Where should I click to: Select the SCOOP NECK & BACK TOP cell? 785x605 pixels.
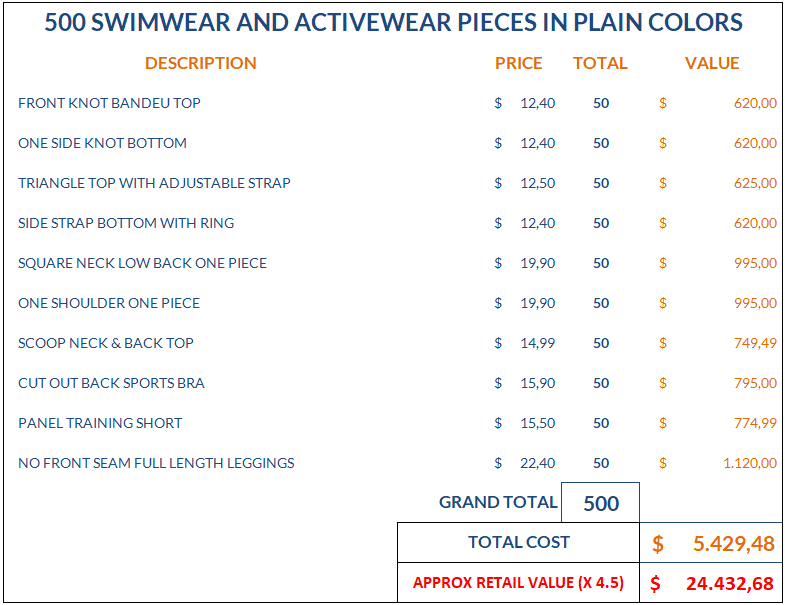point(106,343)
